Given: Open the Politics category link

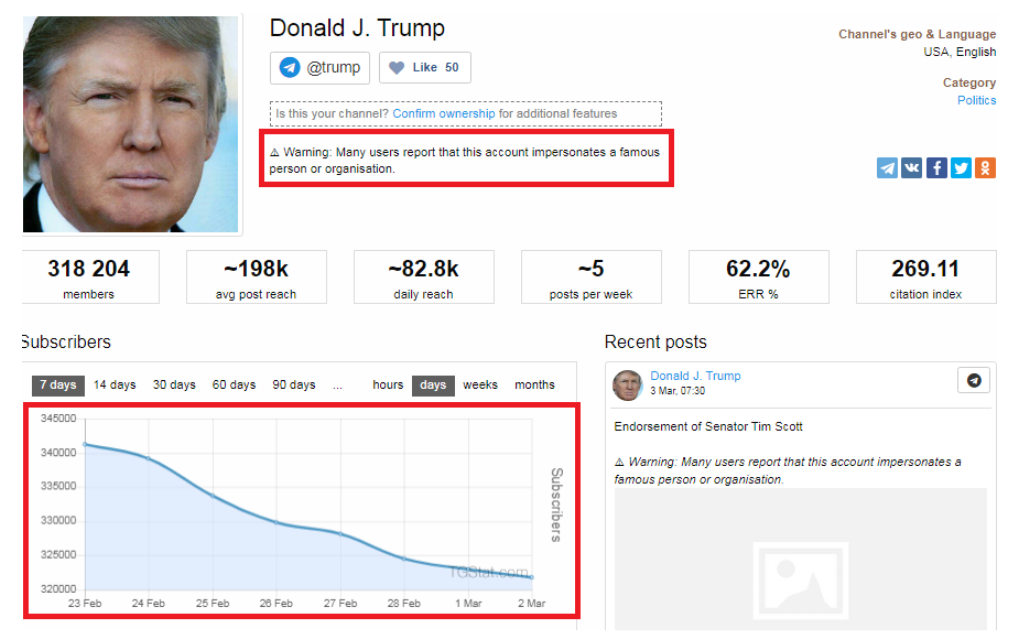Looking at the screenshot, I should pyautogui.click(x=976, y=100).
